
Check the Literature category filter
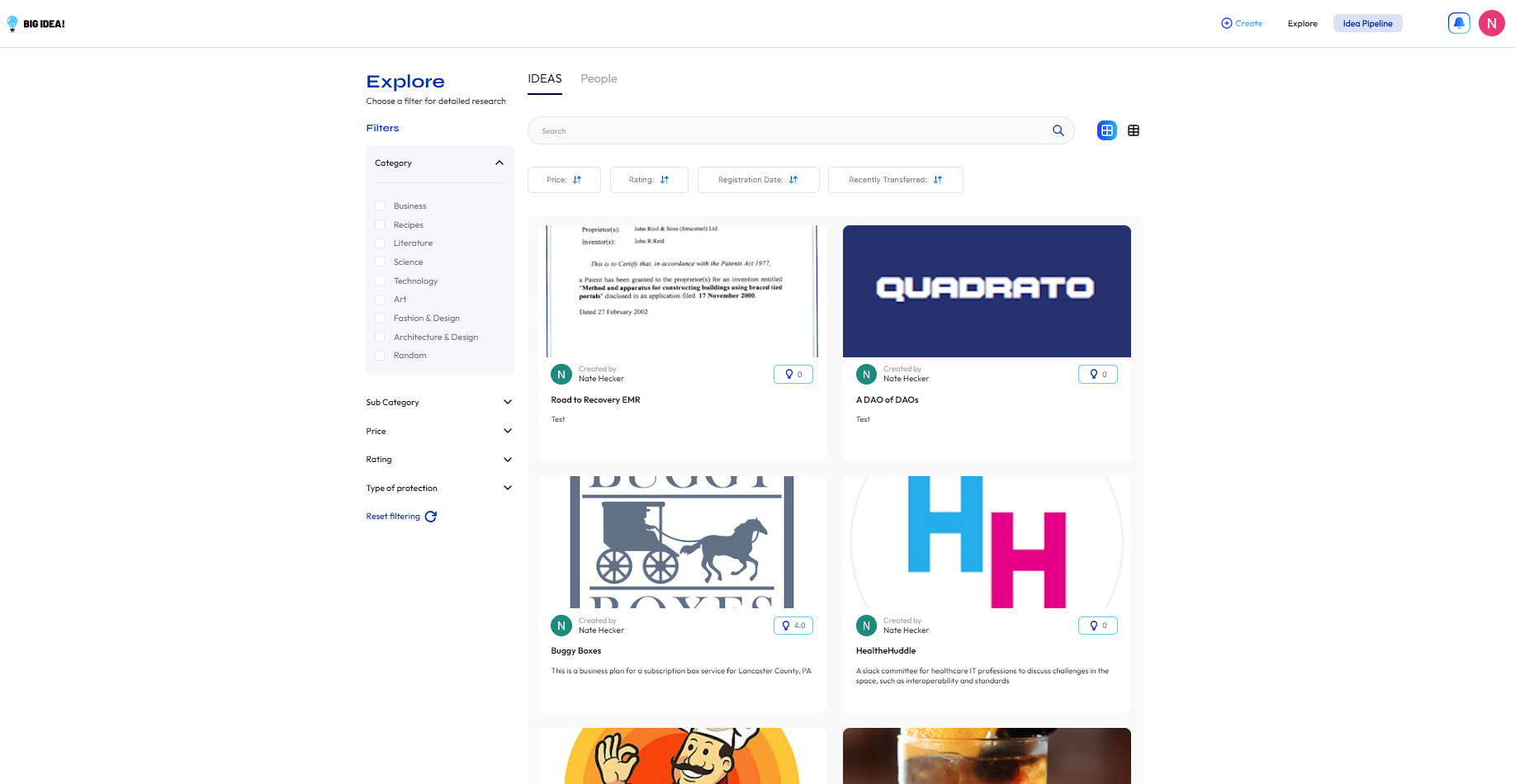pos(380,243)
